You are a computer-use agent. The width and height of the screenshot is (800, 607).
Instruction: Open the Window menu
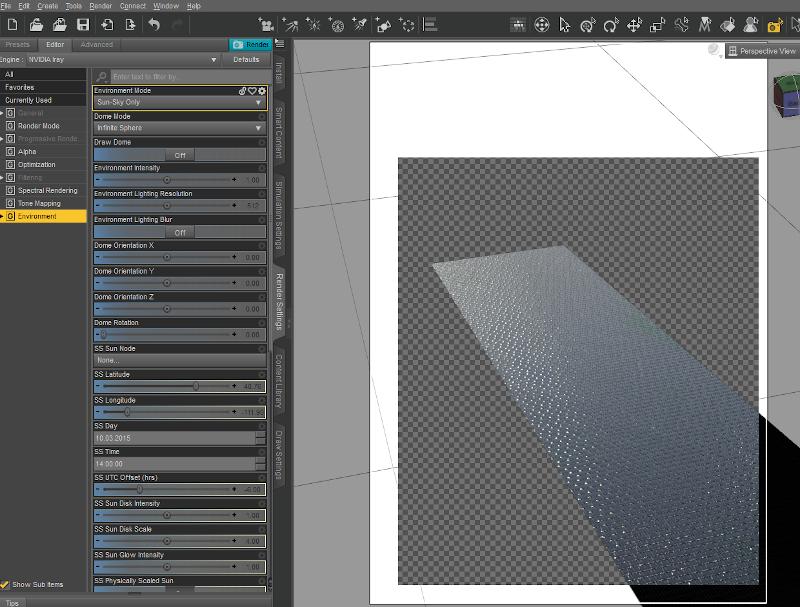pyautogui.click(x=166, y=6)
